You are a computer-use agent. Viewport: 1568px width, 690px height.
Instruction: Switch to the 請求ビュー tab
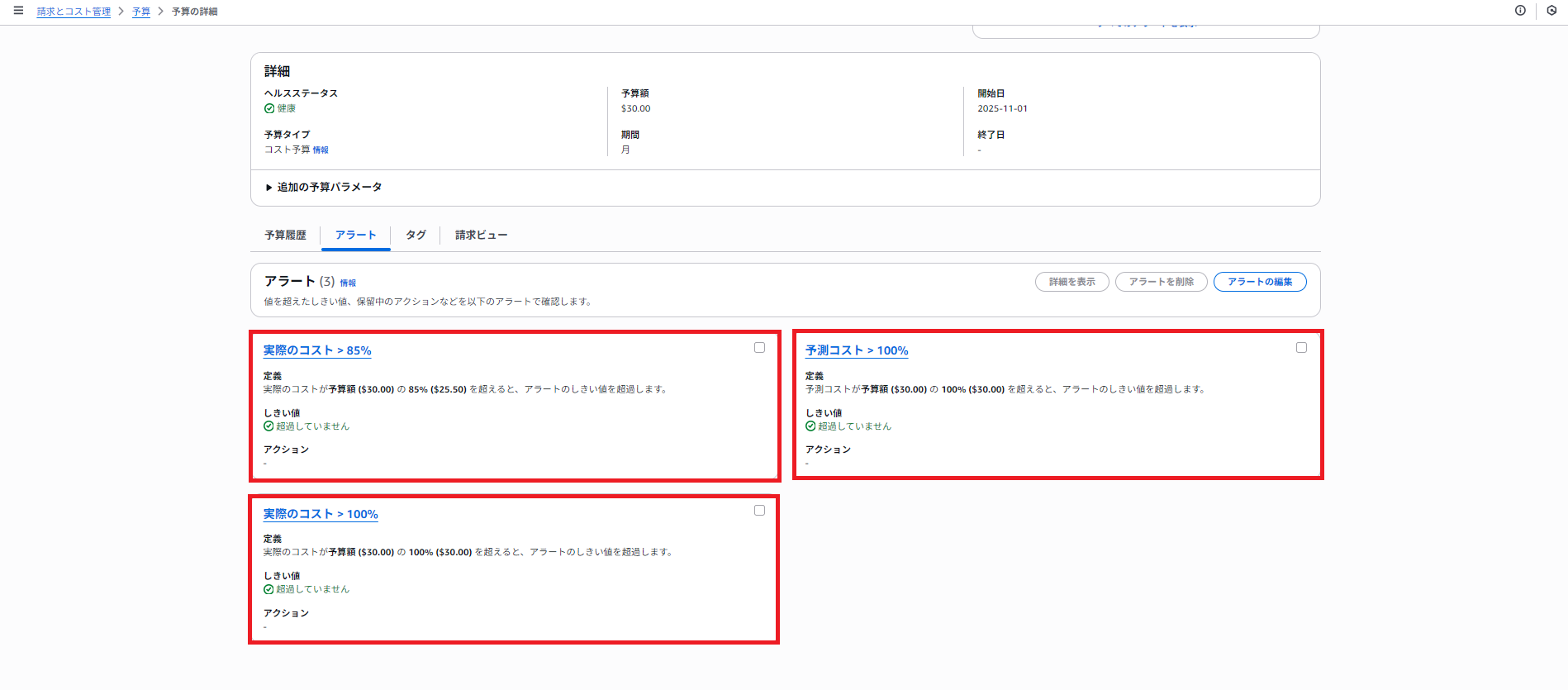pyautogui.click(x=481, y=236)
